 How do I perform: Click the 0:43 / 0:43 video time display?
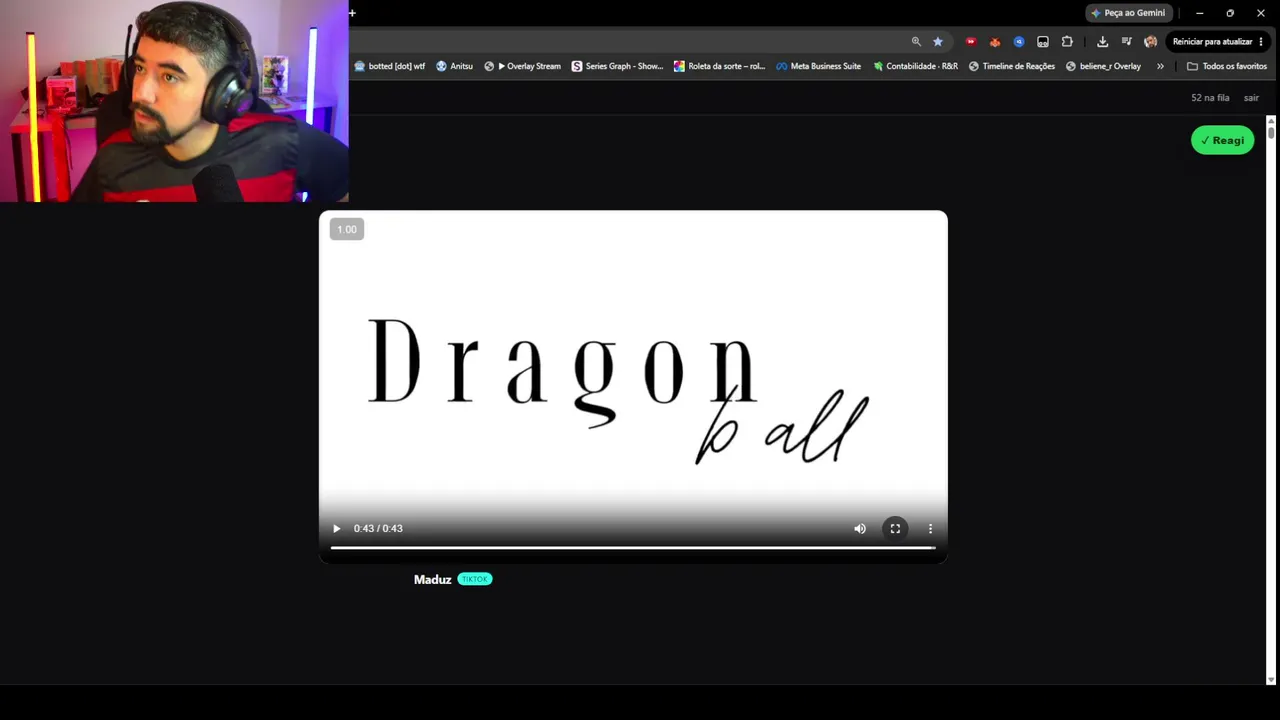[378, 528]
